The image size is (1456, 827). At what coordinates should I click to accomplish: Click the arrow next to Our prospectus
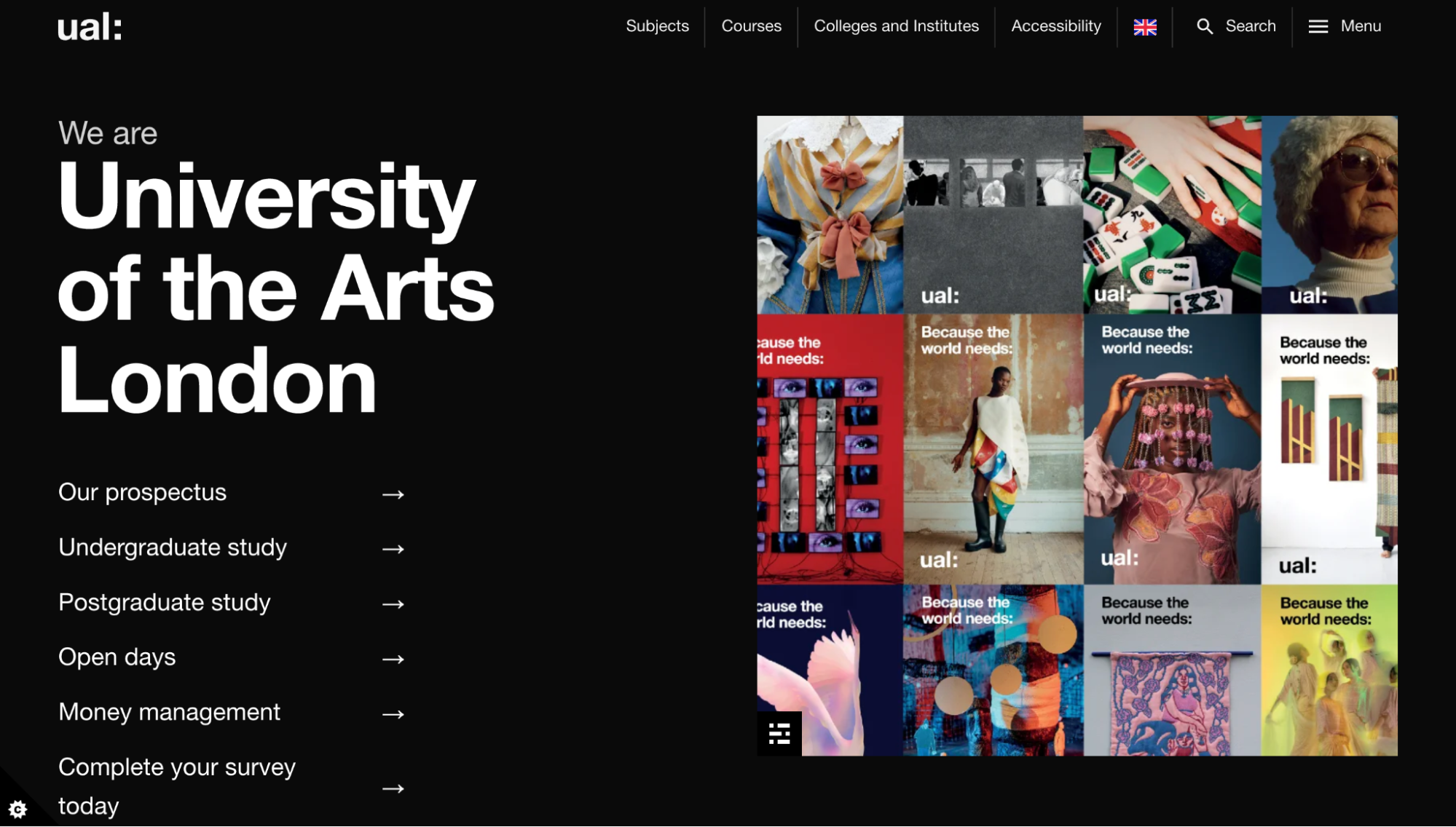click(395, 494)
